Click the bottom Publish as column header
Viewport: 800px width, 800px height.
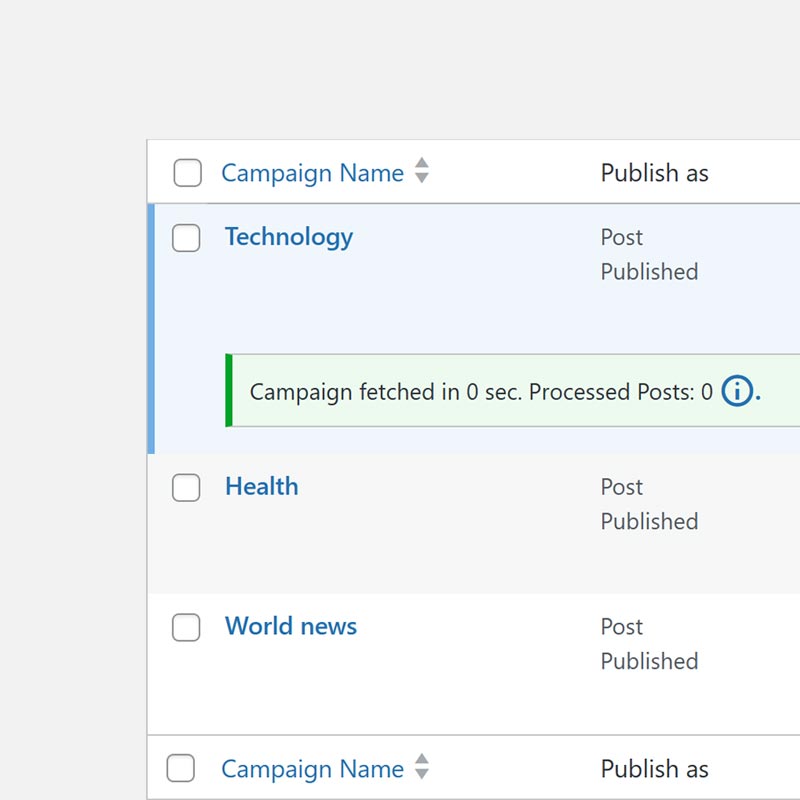pyautogui.click(x=654, y=769)
